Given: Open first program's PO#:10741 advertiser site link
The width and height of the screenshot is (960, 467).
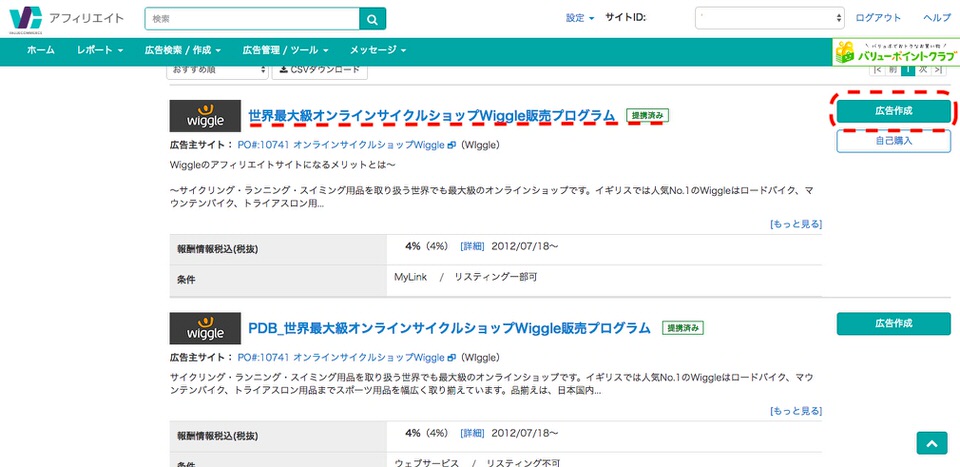Looking at the screenshot, I should (x=341, y=146).
